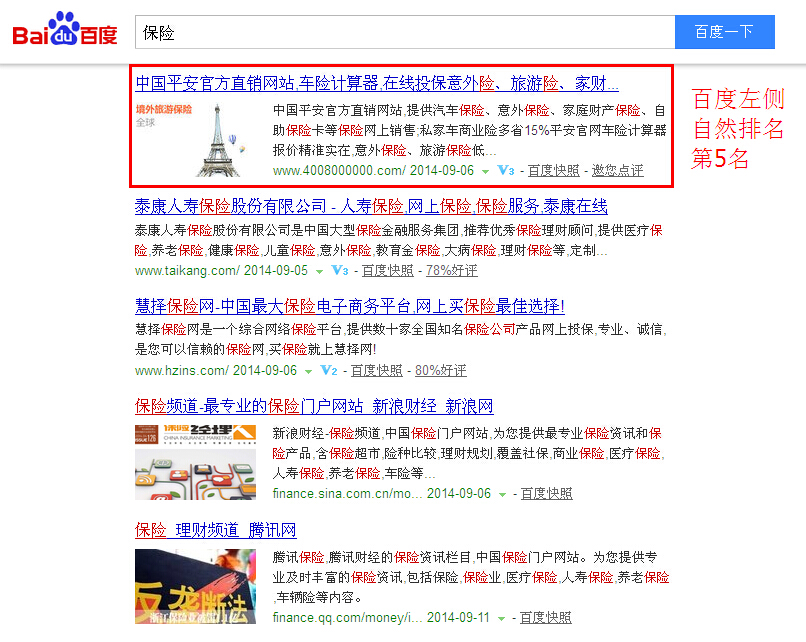Screen dimensions: 806x642
Task: Expand green arrow on finance.qq.com result
Action: 502,619
